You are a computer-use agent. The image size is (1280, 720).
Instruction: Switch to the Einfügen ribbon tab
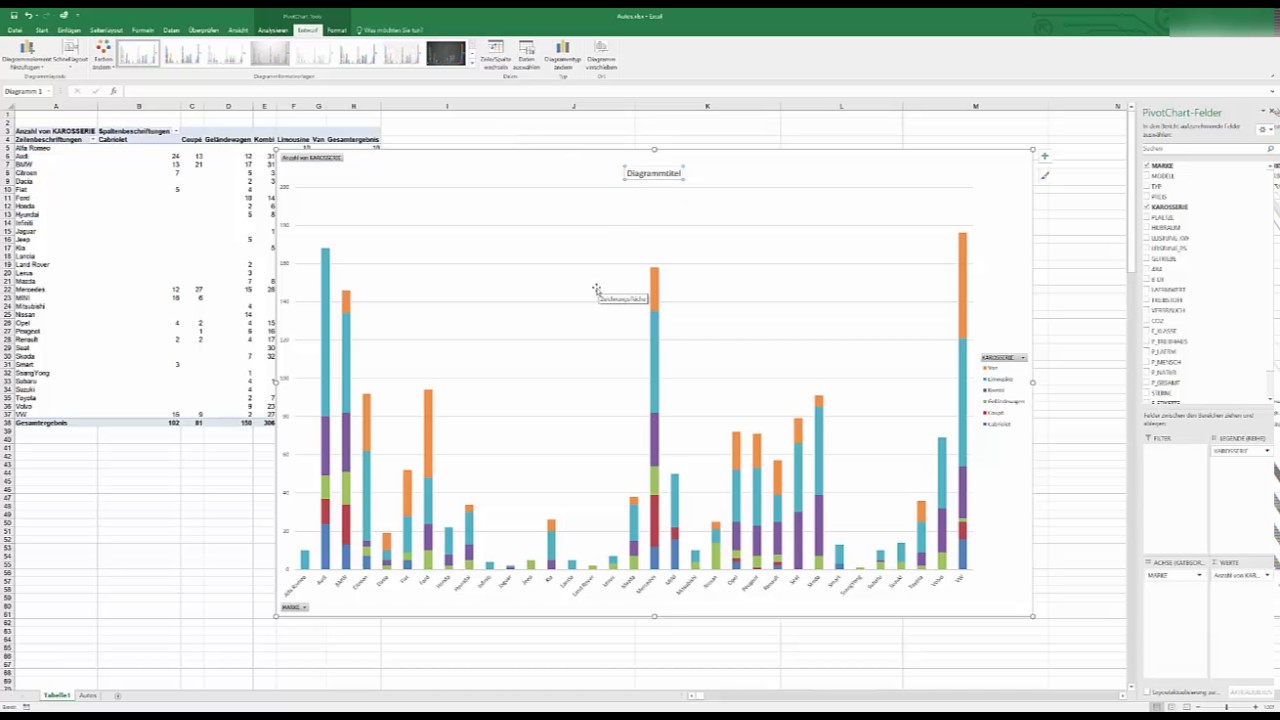(x=69, y=30)
